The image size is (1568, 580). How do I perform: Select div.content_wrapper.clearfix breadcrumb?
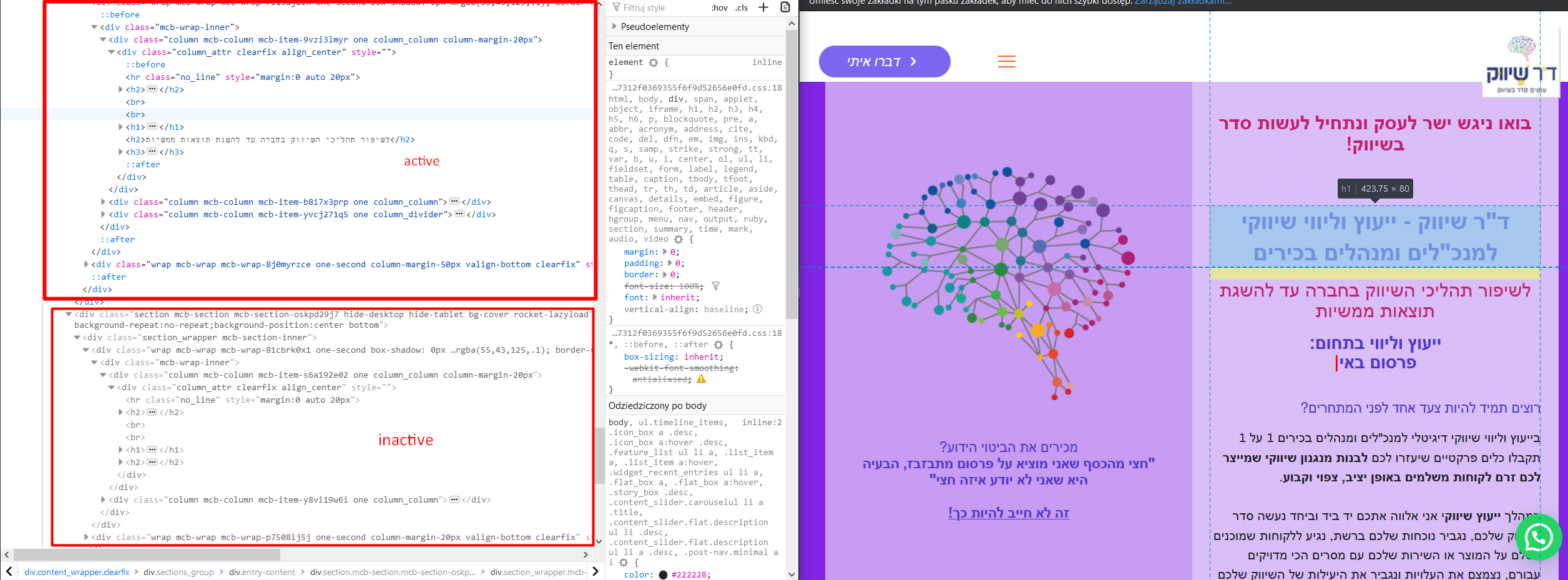pos(77,572)
